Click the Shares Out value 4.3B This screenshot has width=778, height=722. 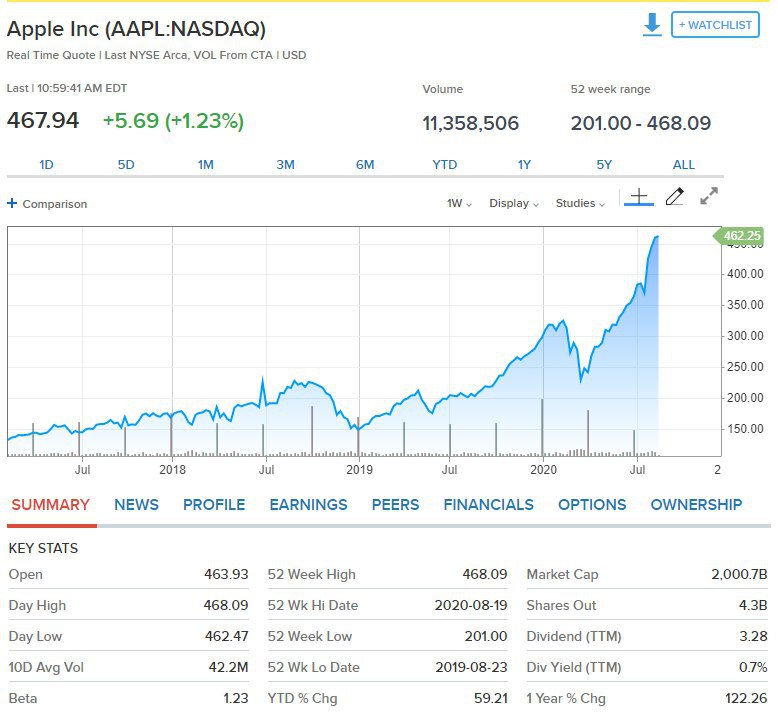(x=753, y=605)
